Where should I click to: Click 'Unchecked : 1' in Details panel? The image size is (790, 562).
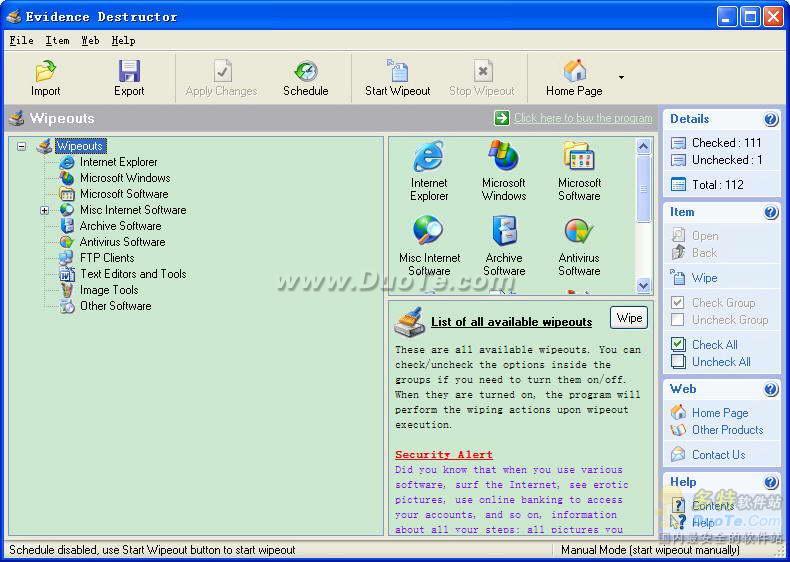(x=727, y=160)
